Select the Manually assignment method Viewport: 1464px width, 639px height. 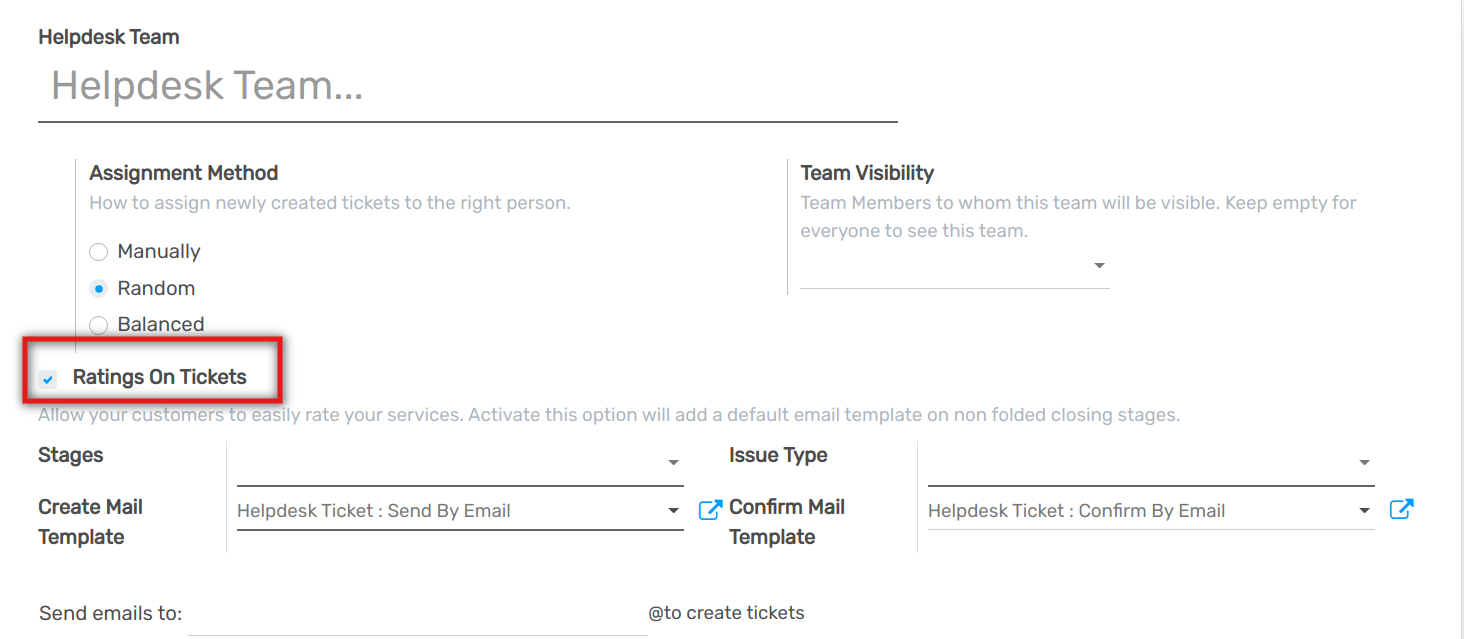point(98,252)
